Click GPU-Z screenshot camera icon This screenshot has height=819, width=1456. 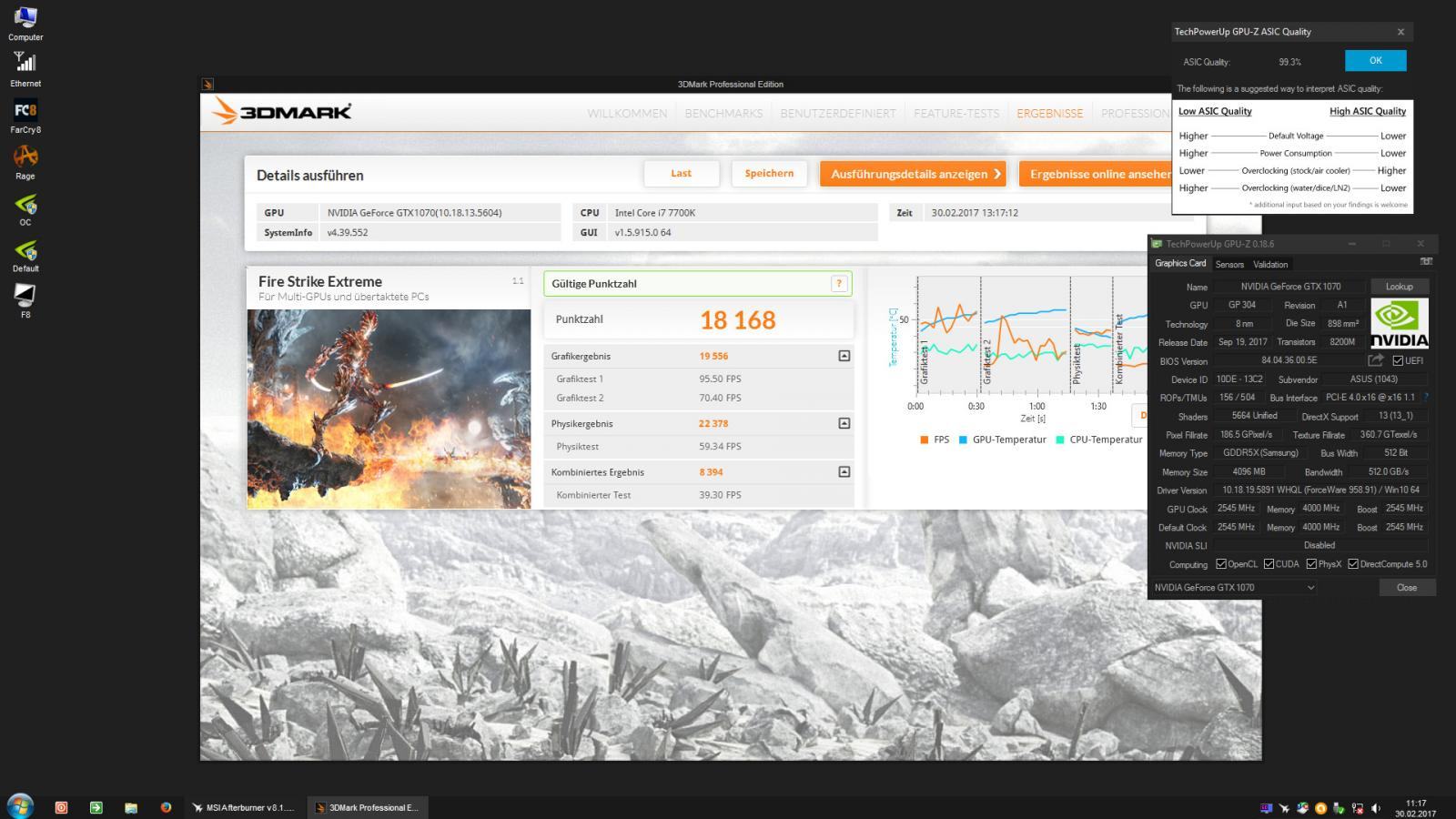[1426, 262]
